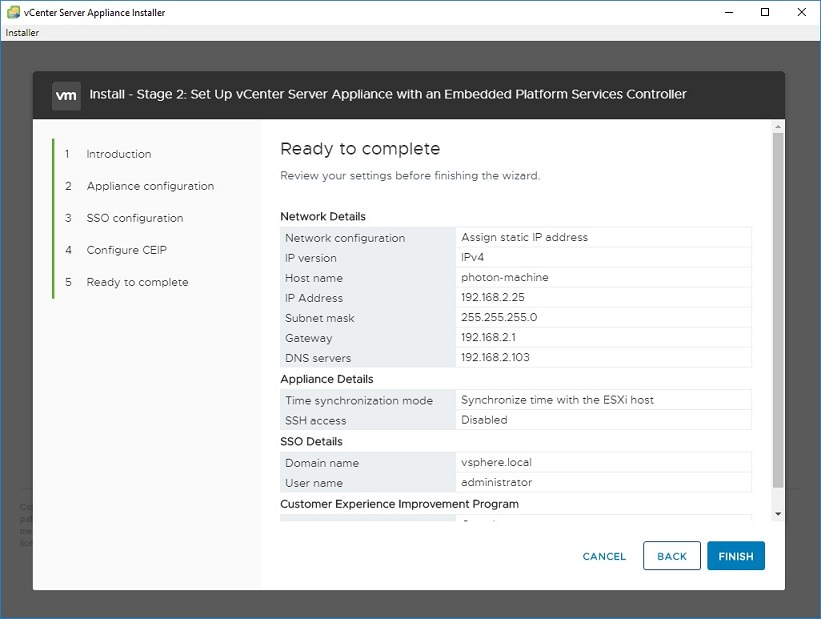Image resolution: width=821 pixels, height=619 pixels.
Task: Click the scrollbar up arrow
Action: pyautogui.click(x=778, y=127)
